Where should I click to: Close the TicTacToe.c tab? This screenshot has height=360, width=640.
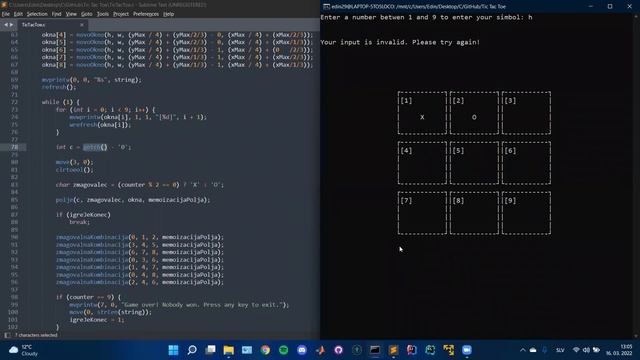82,25
